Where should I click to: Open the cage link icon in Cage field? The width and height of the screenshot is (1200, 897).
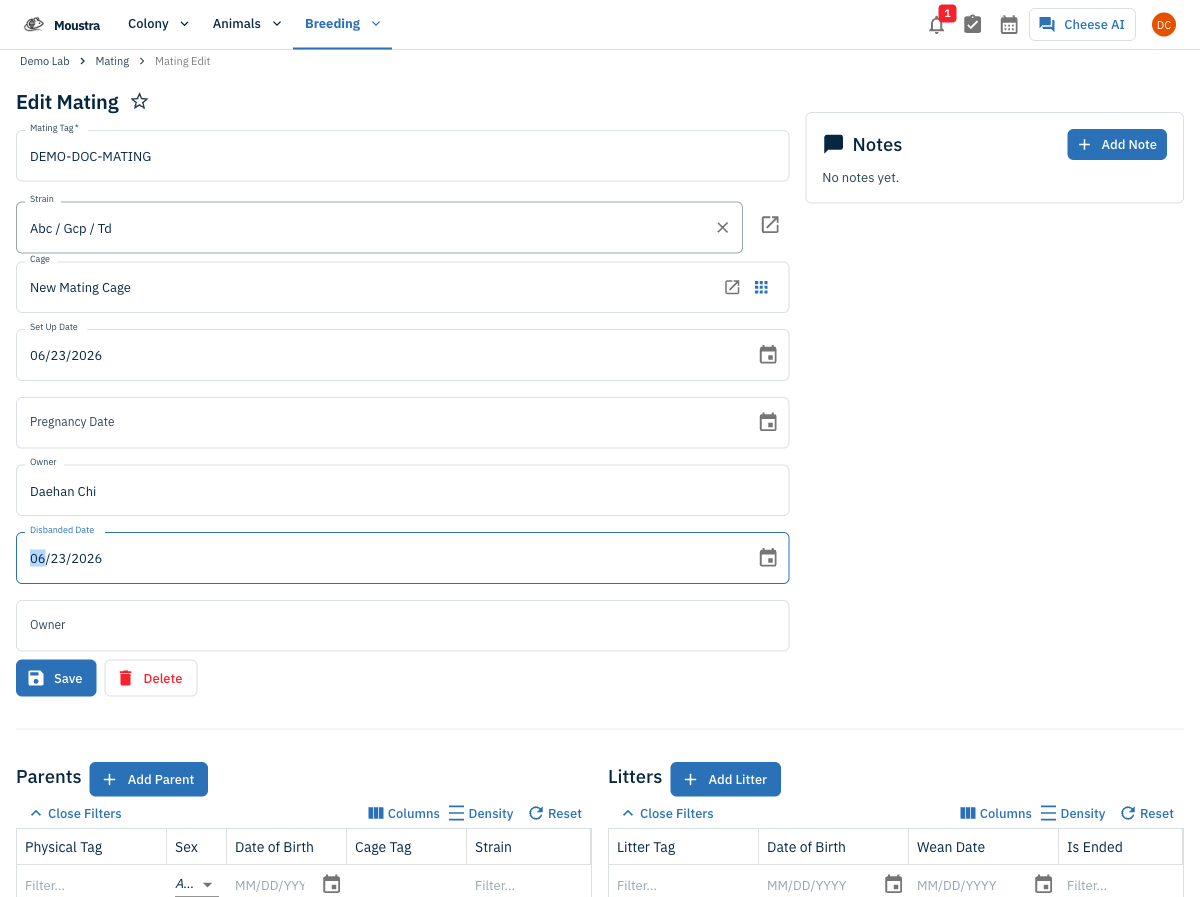click(x=732, y=287)
